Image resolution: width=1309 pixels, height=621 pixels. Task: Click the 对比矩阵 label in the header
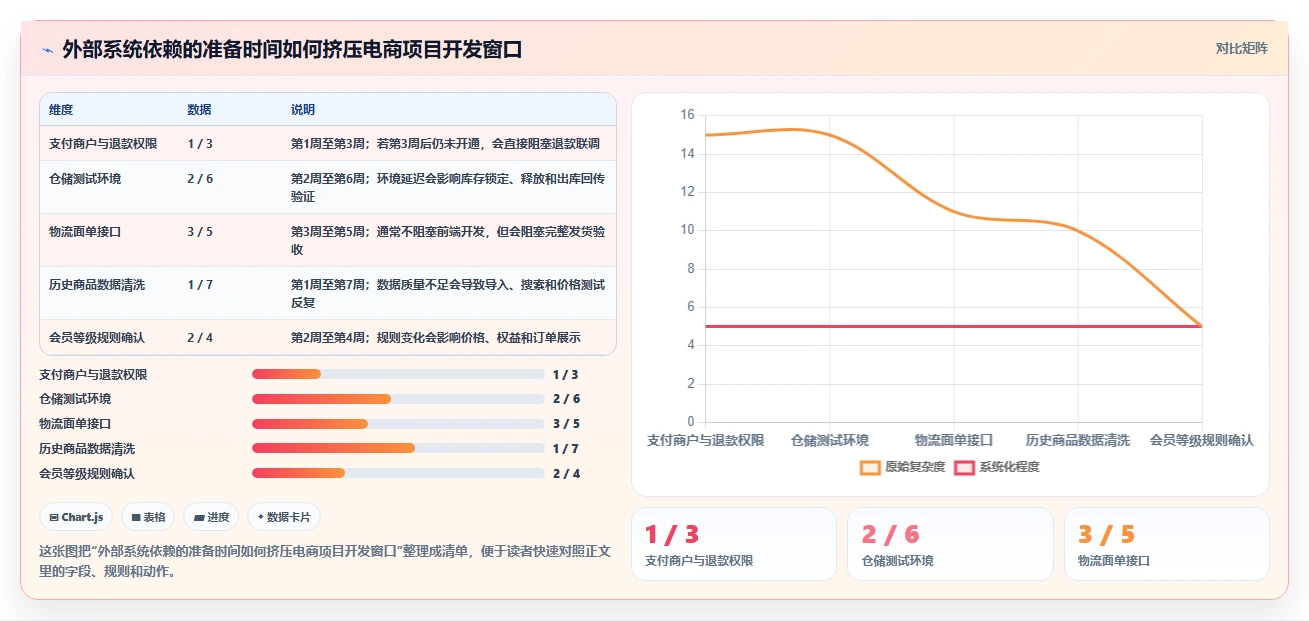[x=1242, y=48]
